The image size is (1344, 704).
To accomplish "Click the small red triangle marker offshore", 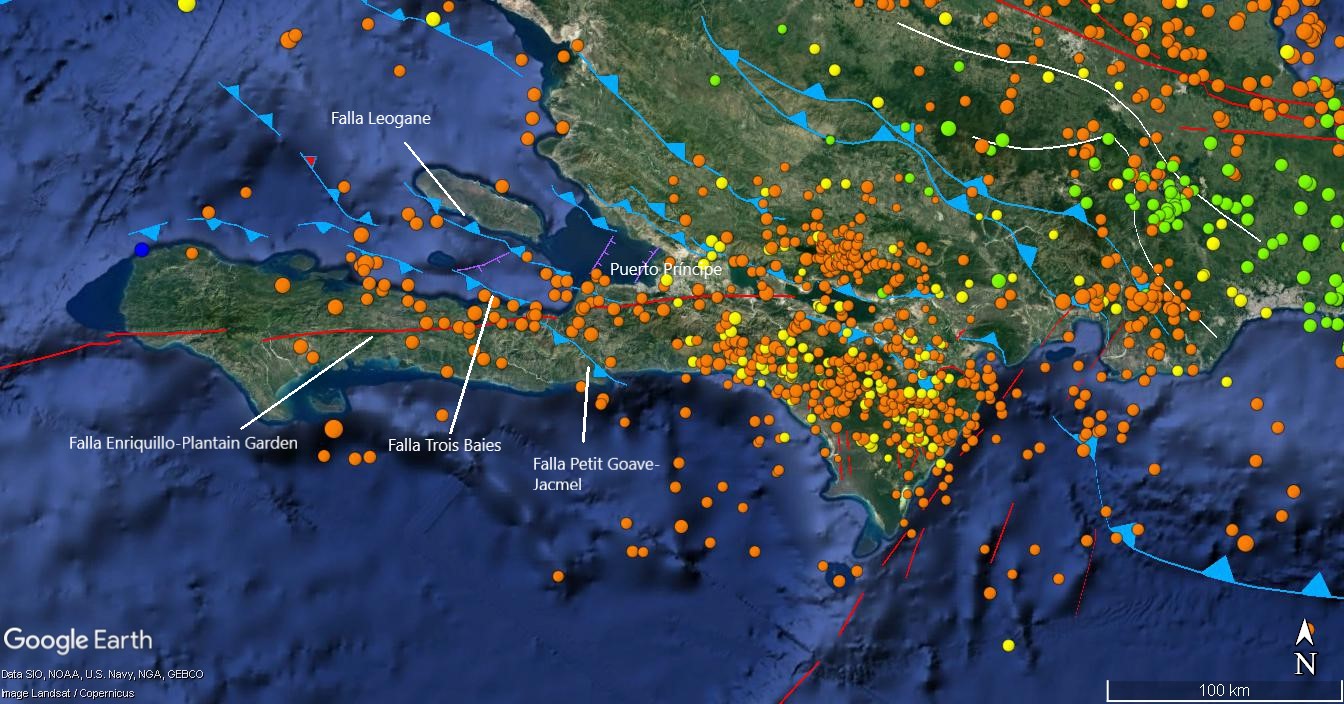I will click(311, 160).
